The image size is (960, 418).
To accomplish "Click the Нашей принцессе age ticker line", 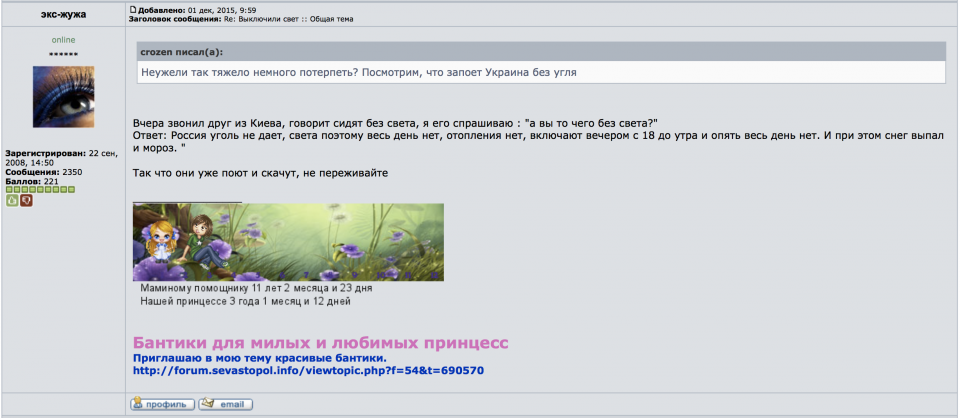I will [245, 300].
